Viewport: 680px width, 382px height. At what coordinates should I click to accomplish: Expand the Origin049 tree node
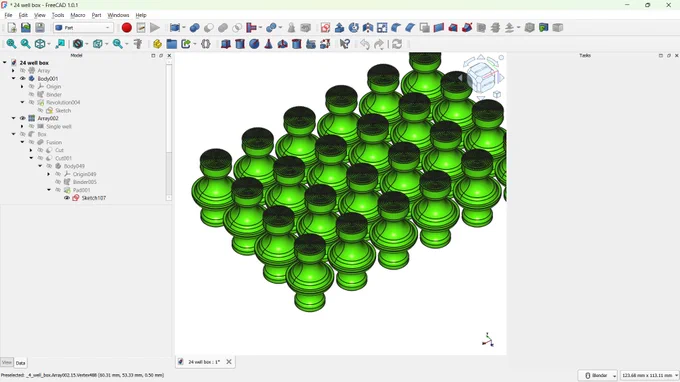coord(49,174)
